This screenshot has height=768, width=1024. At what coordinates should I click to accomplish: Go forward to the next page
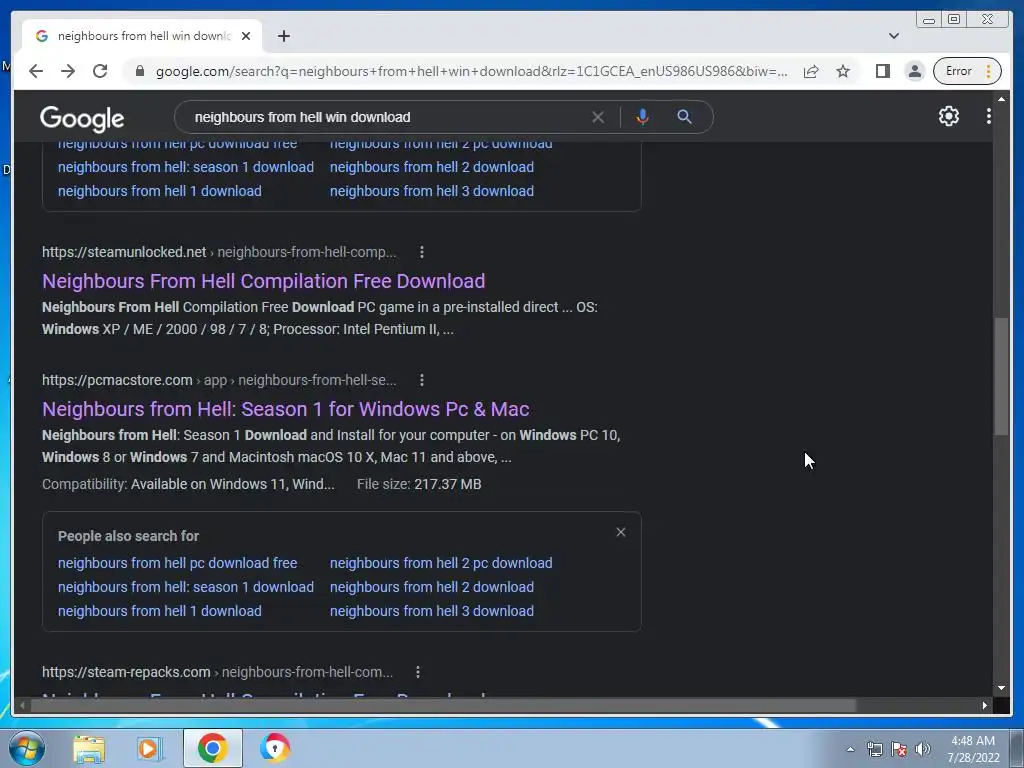[68, 71]
